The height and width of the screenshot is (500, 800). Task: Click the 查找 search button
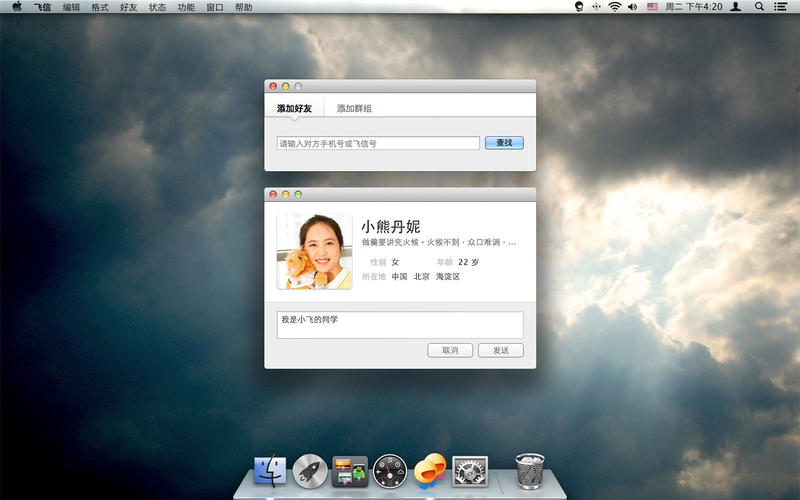[504, 143]
